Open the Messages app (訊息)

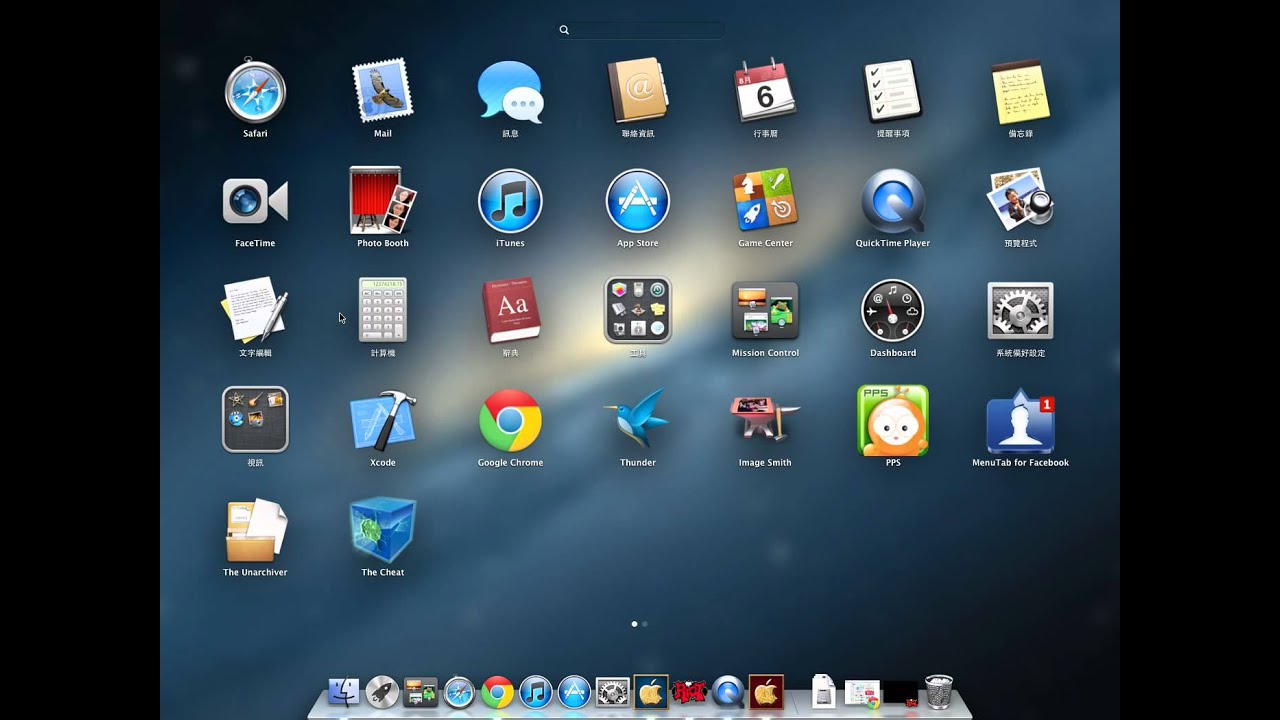(x=510, y=92)
